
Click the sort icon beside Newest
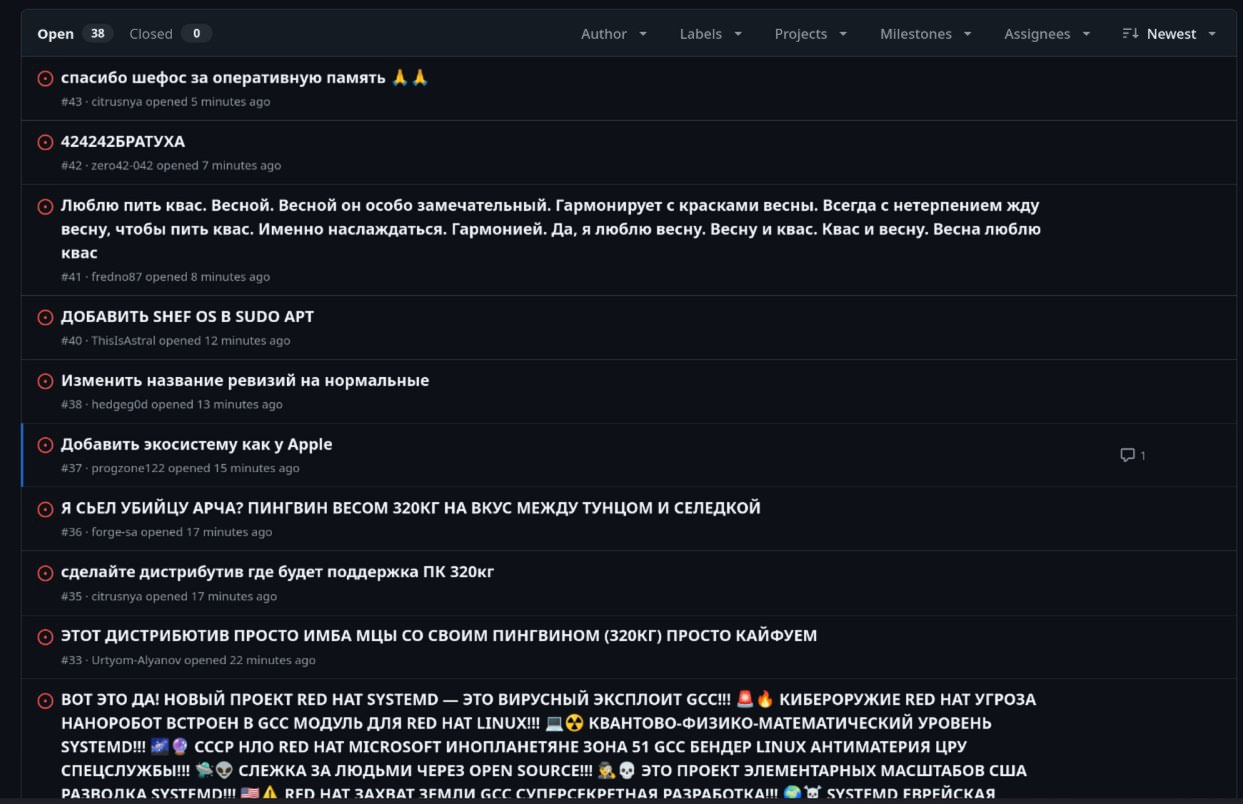point(1130,34)
